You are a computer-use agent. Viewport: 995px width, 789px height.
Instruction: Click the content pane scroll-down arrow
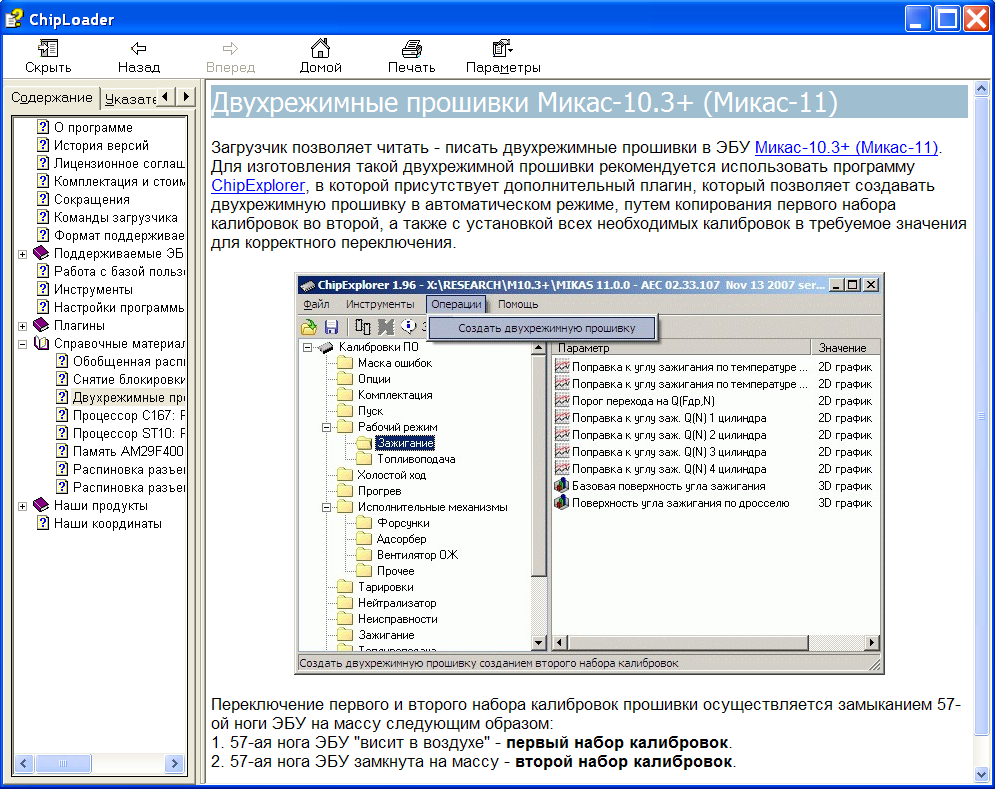(x=980, y=775)
